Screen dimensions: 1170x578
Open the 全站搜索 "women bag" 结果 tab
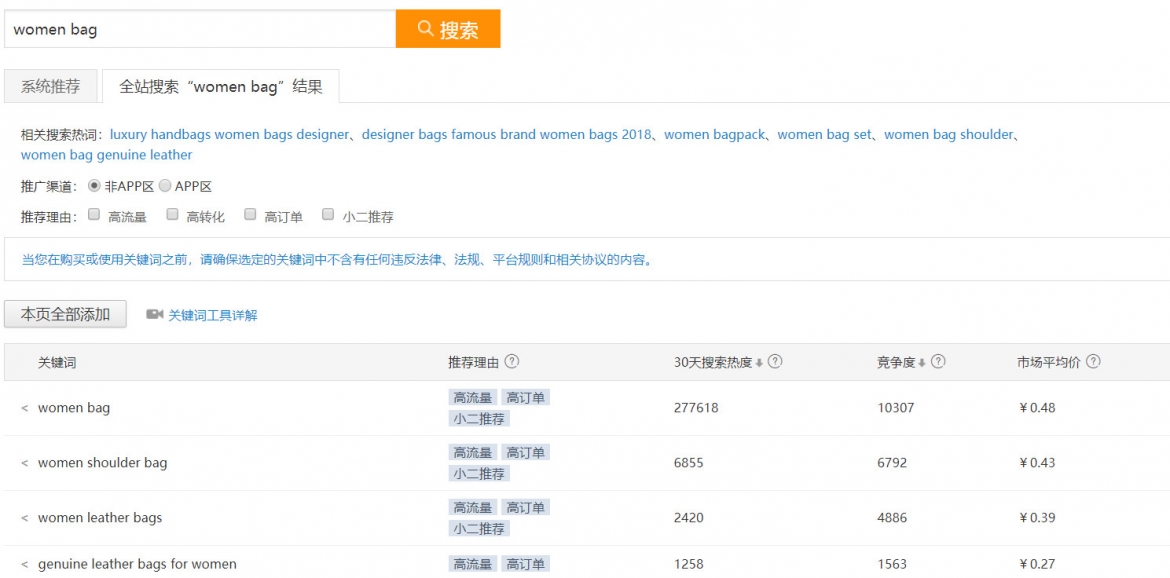pyautogui.click(x=220, y=87)
